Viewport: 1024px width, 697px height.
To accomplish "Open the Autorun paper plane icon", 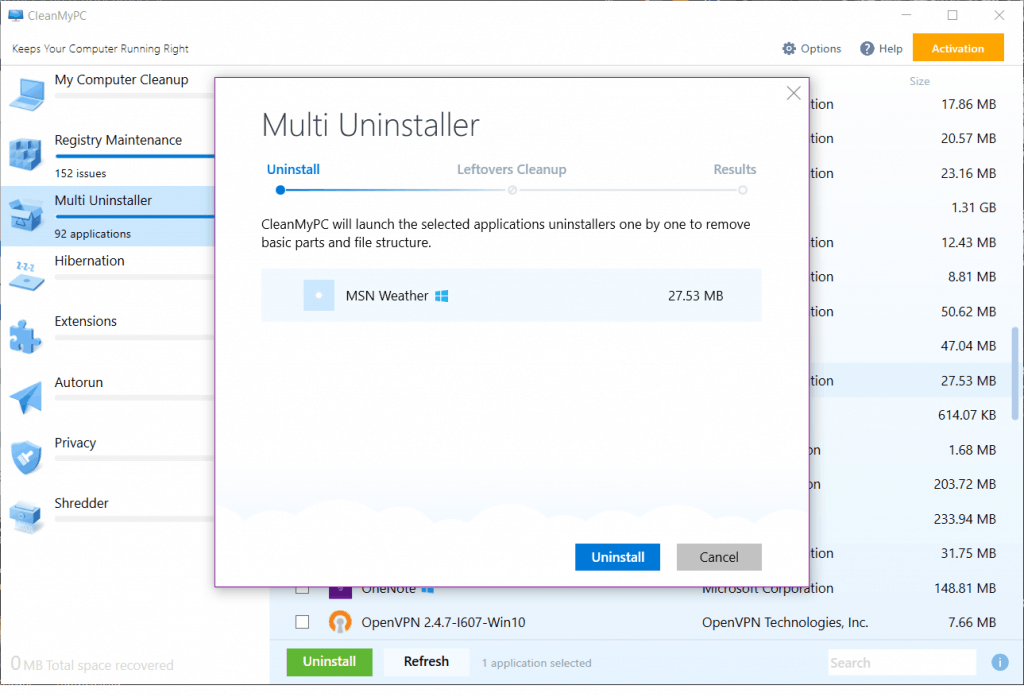I will tap(26, 397).
